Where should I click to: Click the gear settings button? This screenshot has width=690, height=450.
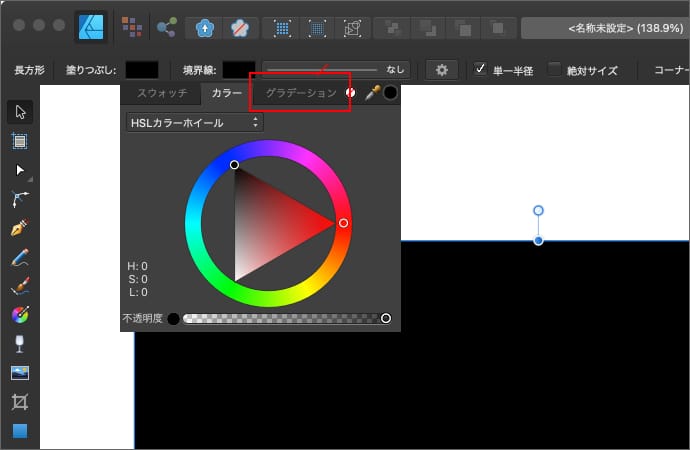tap(442, 70)
